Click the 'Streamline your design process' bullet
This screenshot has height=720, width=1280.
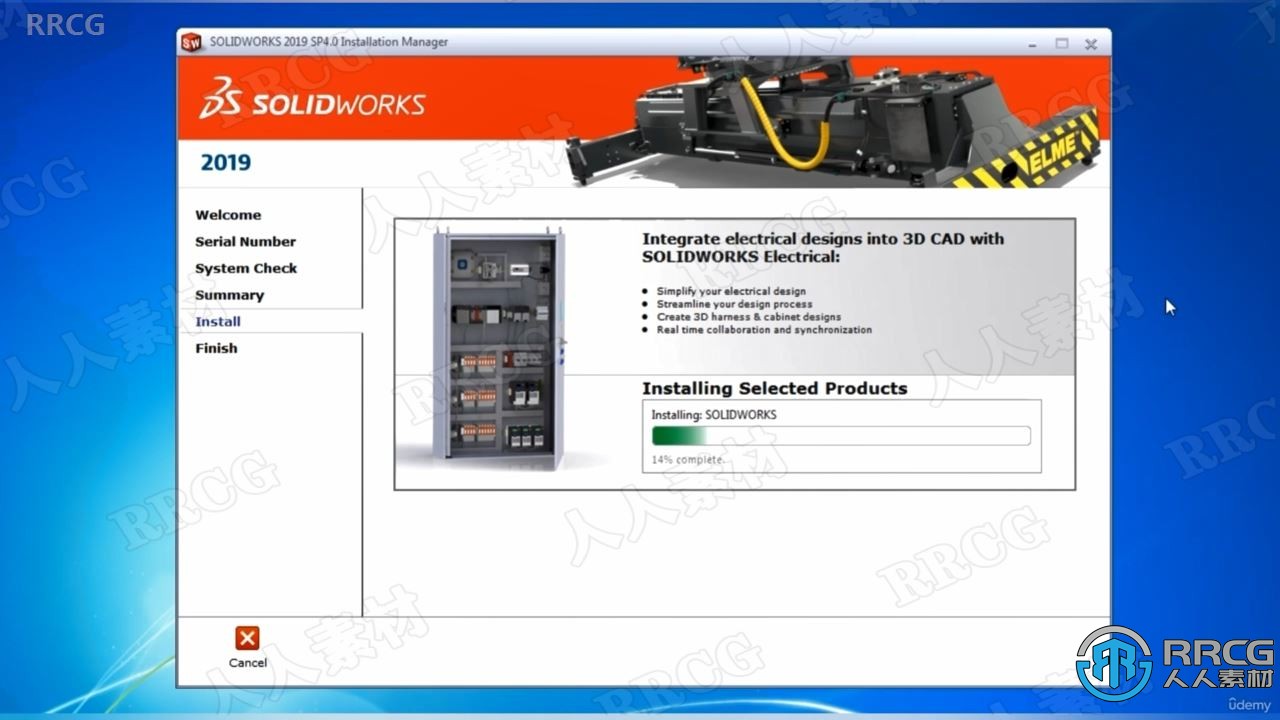(x=734, y=304)
